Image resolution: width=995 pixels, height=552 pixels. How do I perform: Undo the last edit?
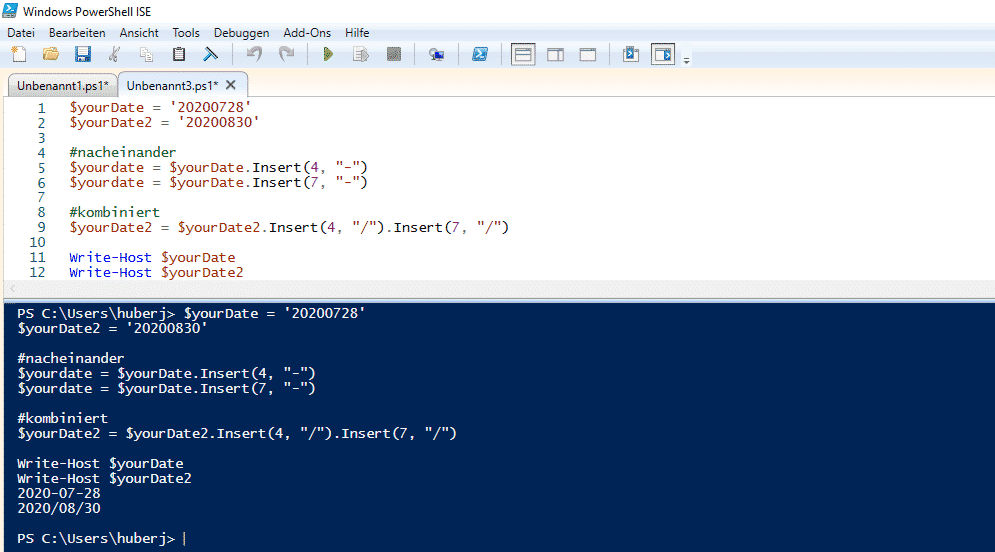(x=254, y=55)
